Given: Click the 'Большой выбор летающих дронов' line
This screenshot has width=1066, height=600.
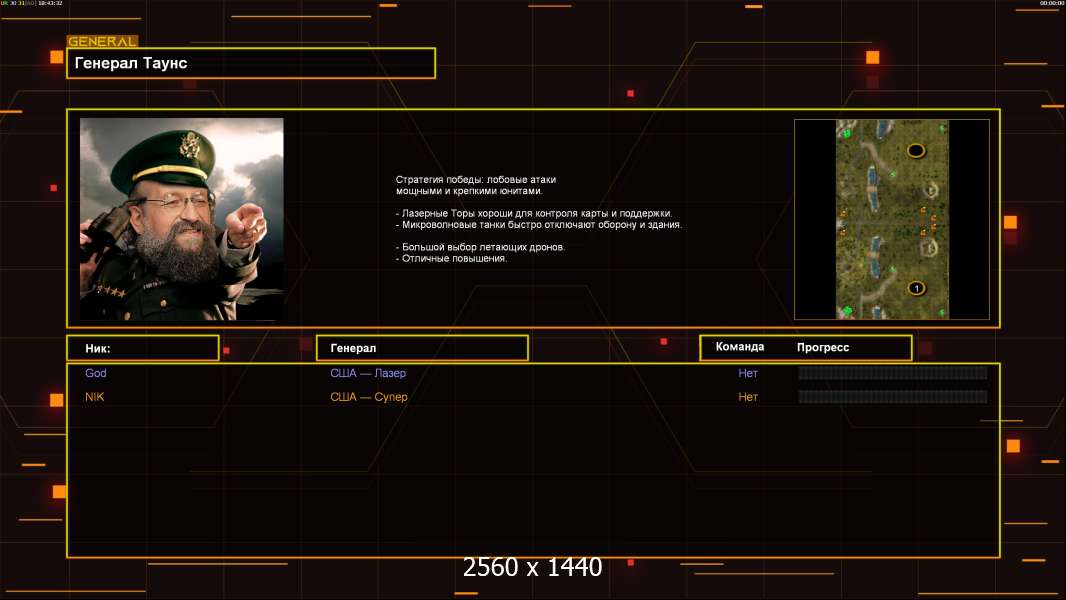Looking at the screenshot, I should [480, 247].
